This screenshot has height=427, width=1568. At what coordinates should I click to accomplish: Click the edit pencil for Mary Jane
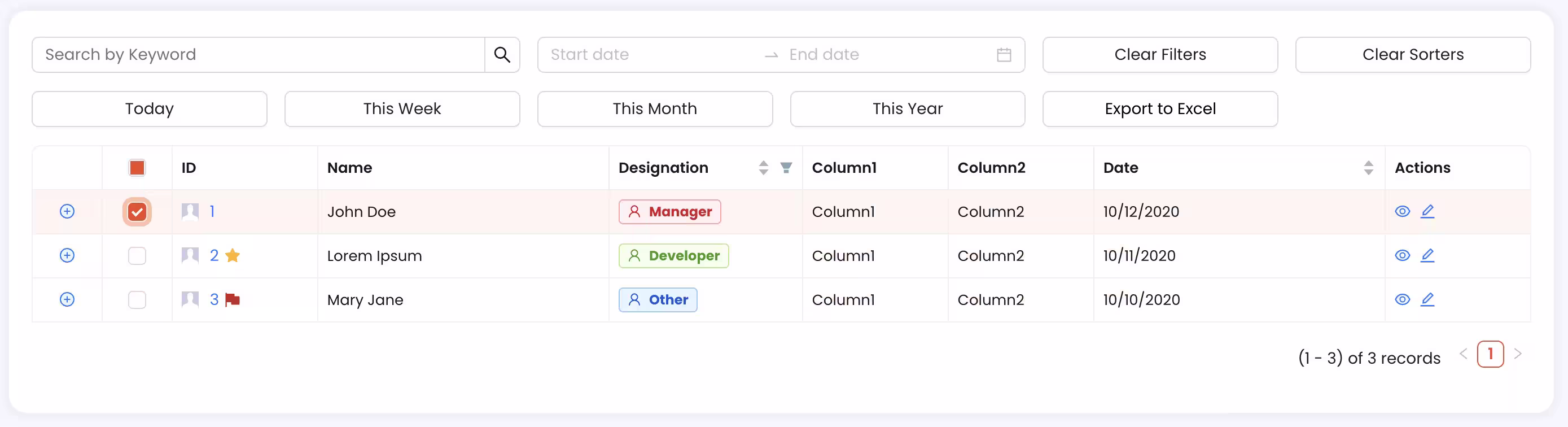point(1427,299)
